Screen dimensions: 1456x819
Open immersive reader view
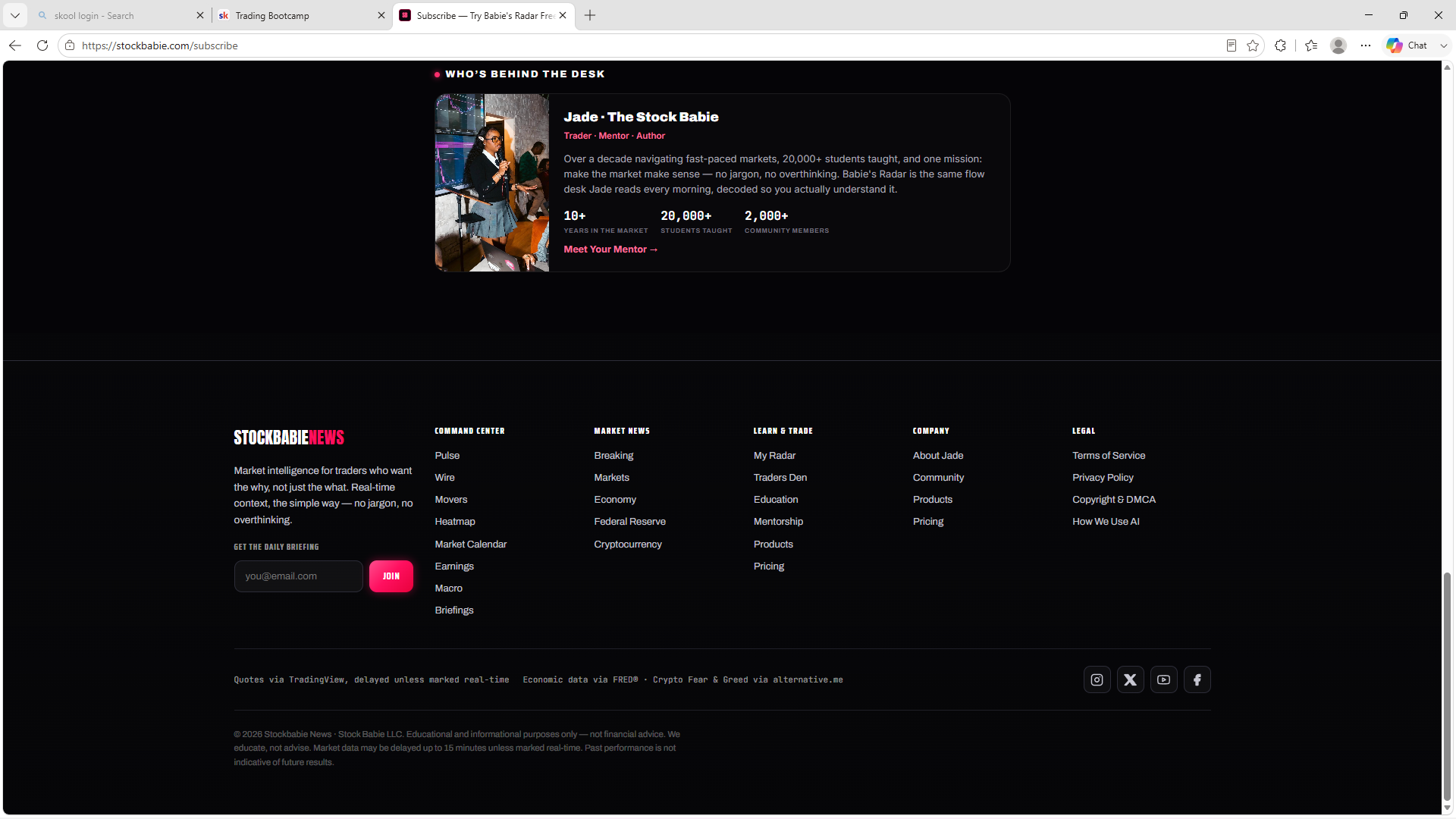point(1231,45)
